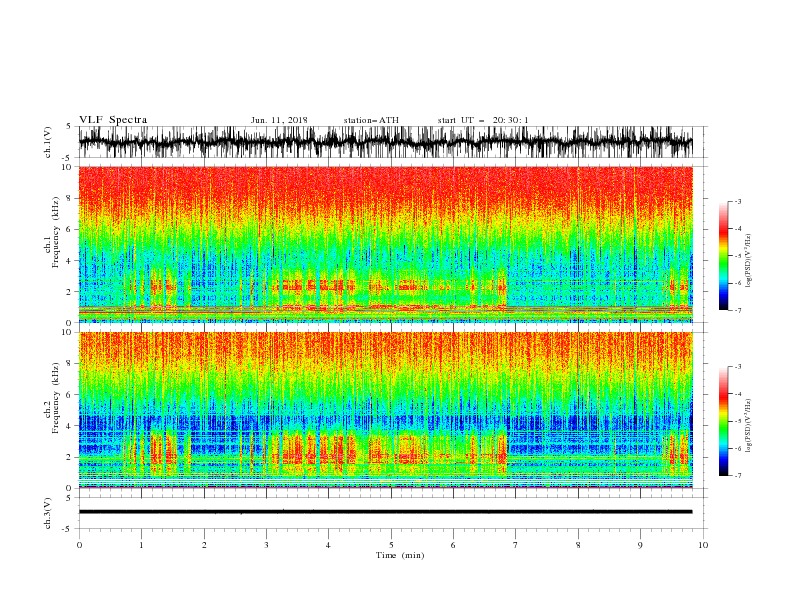792x612 pixels.
Task: Click time axis tick label "10"
Action: pos(703,545)
